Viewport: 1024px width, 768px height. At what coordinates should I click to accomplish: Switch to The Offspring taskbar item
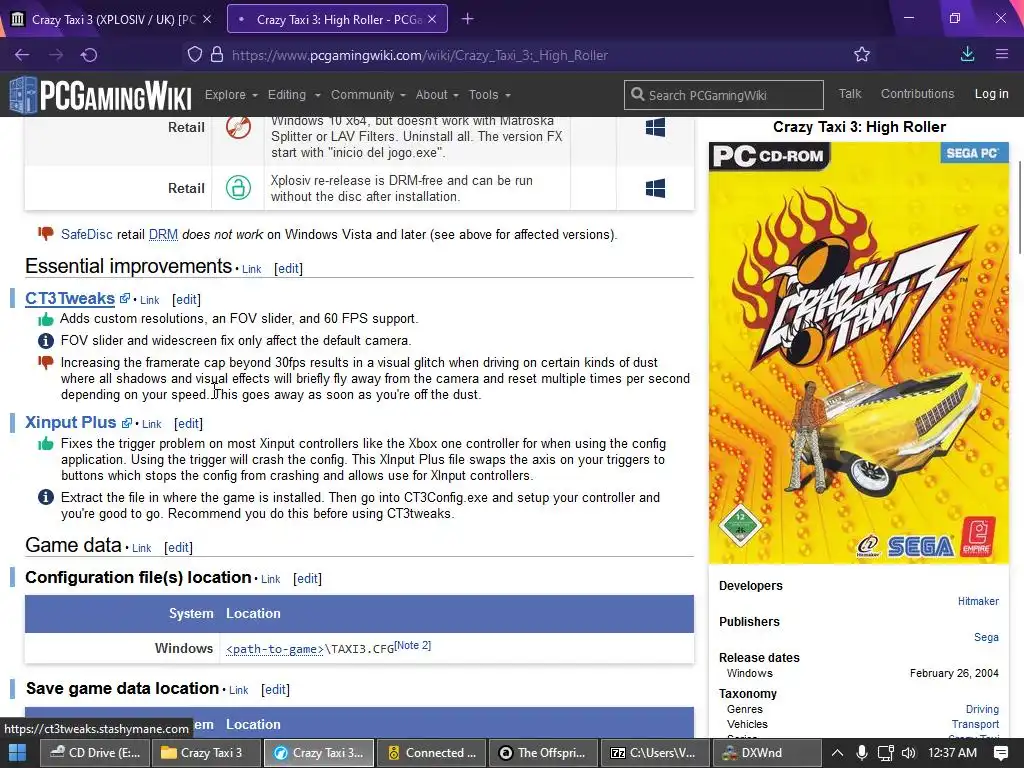543,752
